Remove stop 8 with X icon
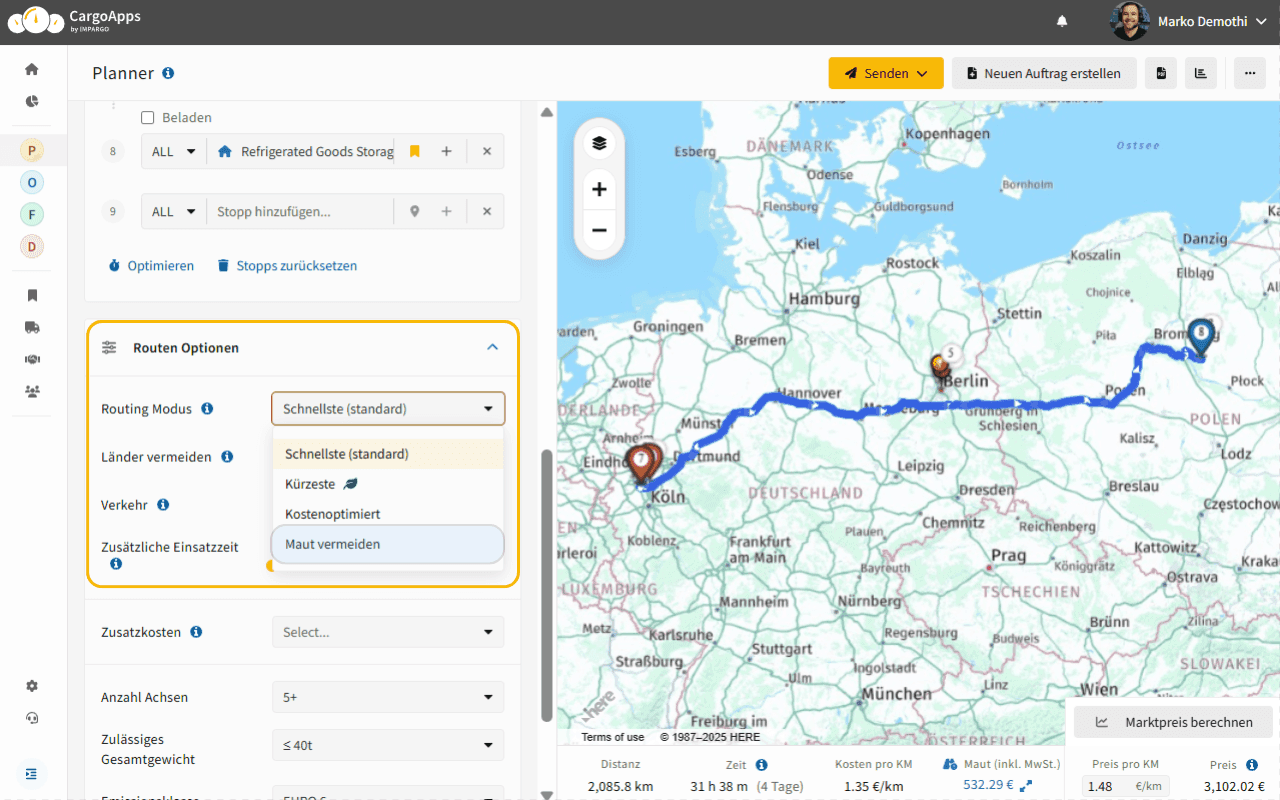This screenshot has height=800, width=1280. [487, 152]
